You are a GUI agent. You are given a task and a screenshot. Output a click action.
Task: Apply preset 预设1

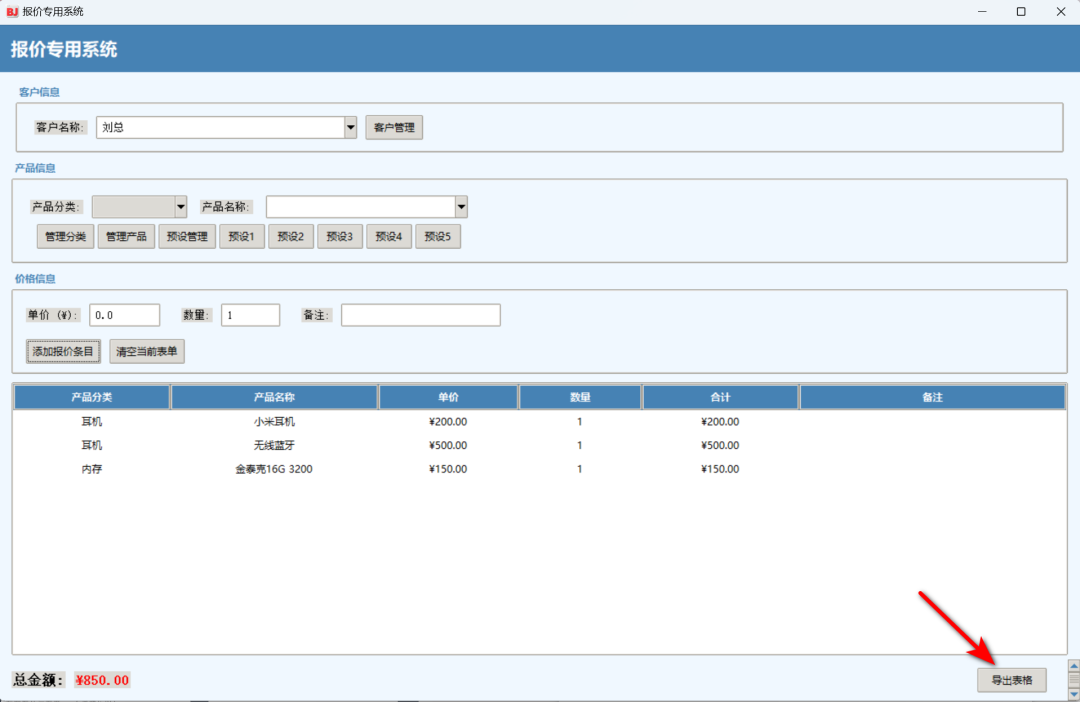coord(242,237)
